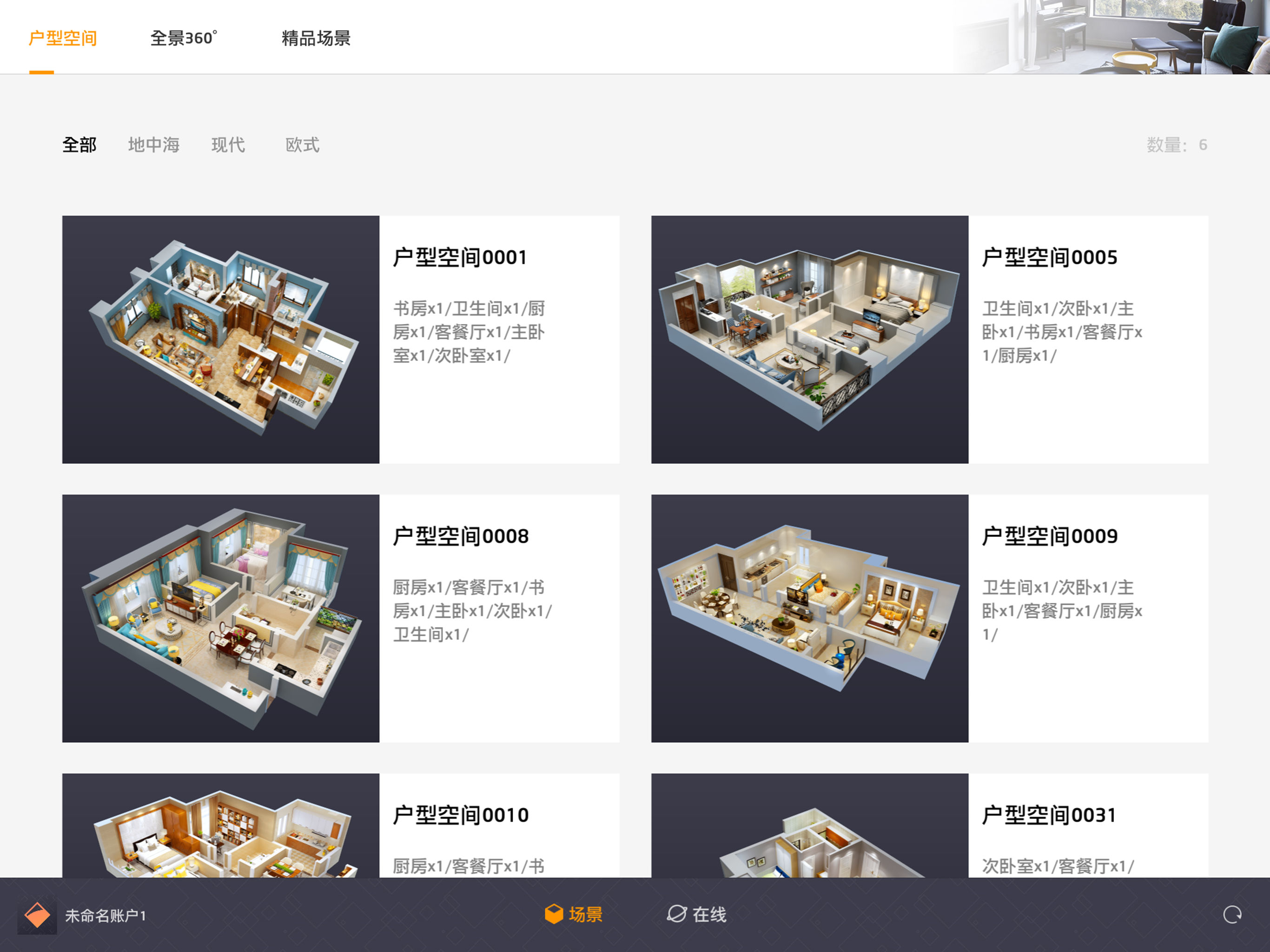Screen dimensions: 1270x952
Task: Click the title 户型空间0031
Action: click(x=1049, y=815)
